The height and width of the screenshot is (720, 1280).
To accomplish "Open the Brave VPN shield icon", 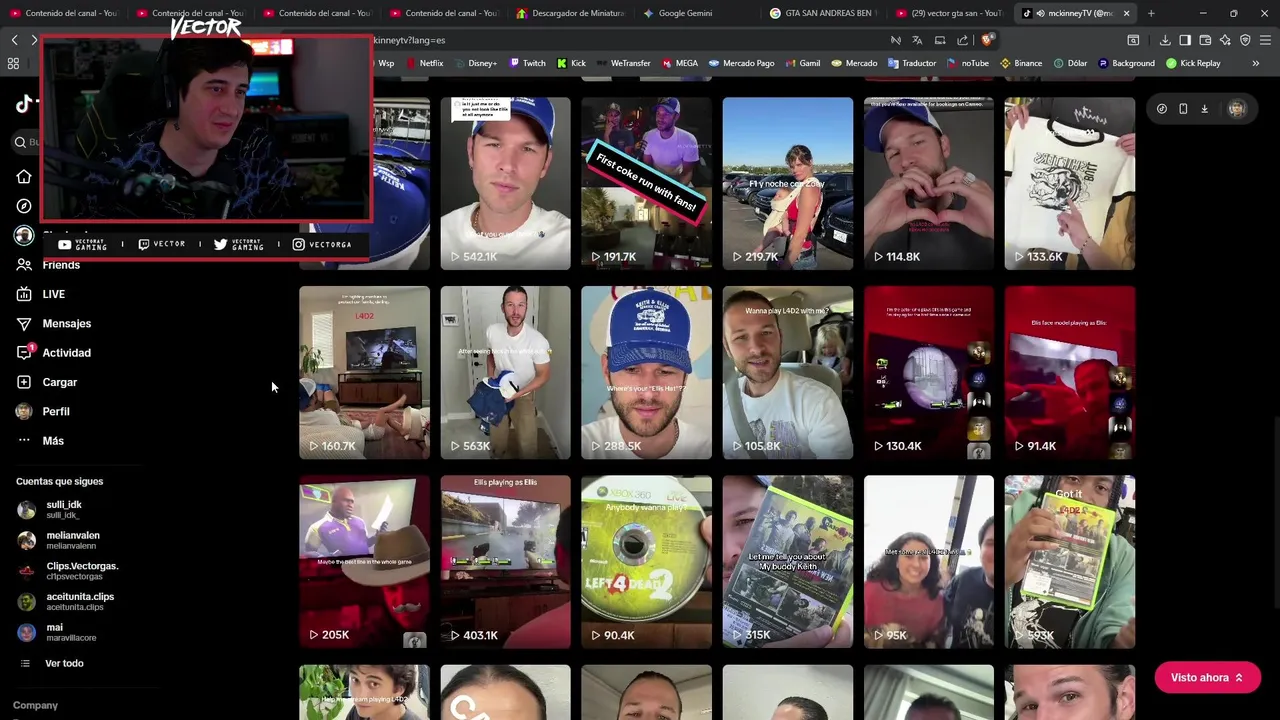I will [x=1245, y=40].
